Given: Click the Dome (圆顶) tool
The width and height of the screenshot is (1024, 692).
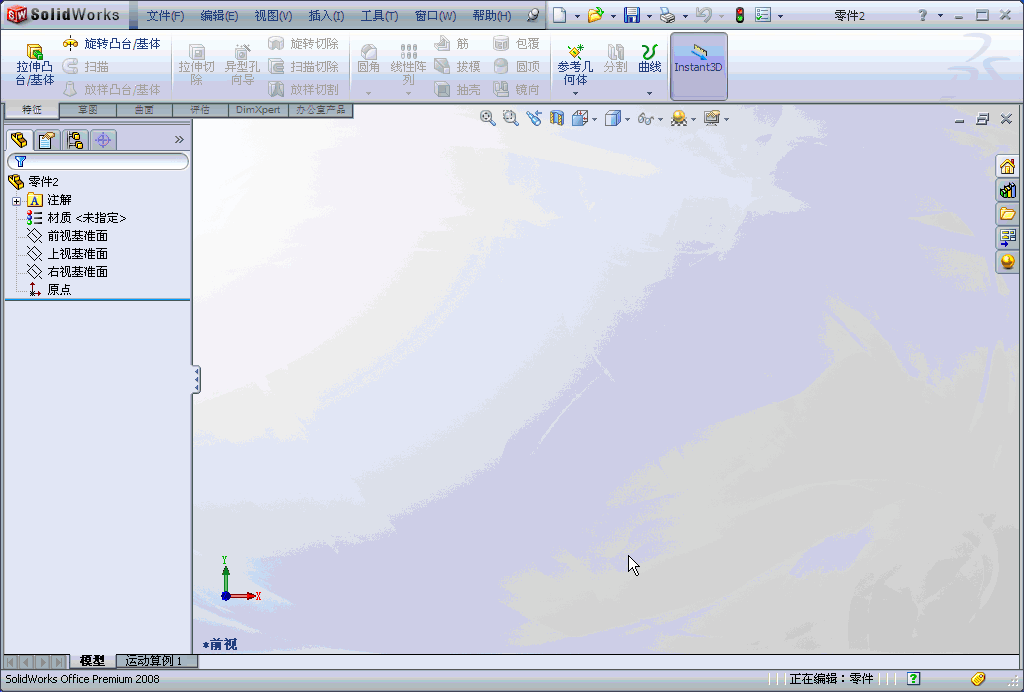Looking at the screenshot, I should tap(517, 66).
